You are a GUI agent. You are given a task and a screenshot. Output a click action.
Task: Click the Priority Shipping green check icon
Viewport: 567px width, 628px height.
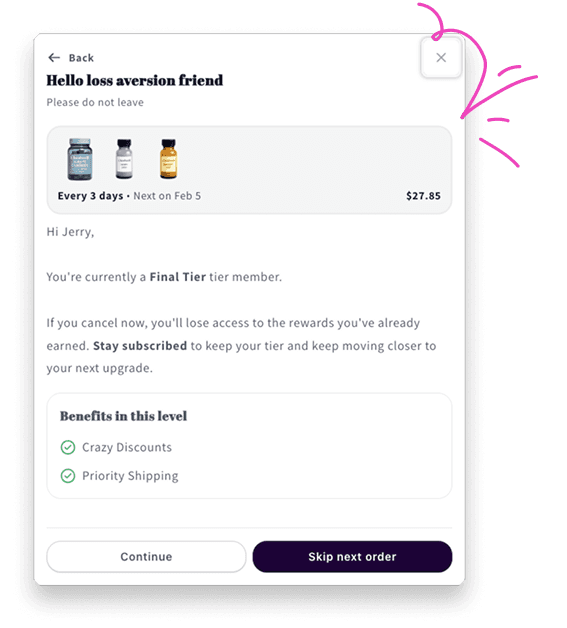(x=68, y=476)
